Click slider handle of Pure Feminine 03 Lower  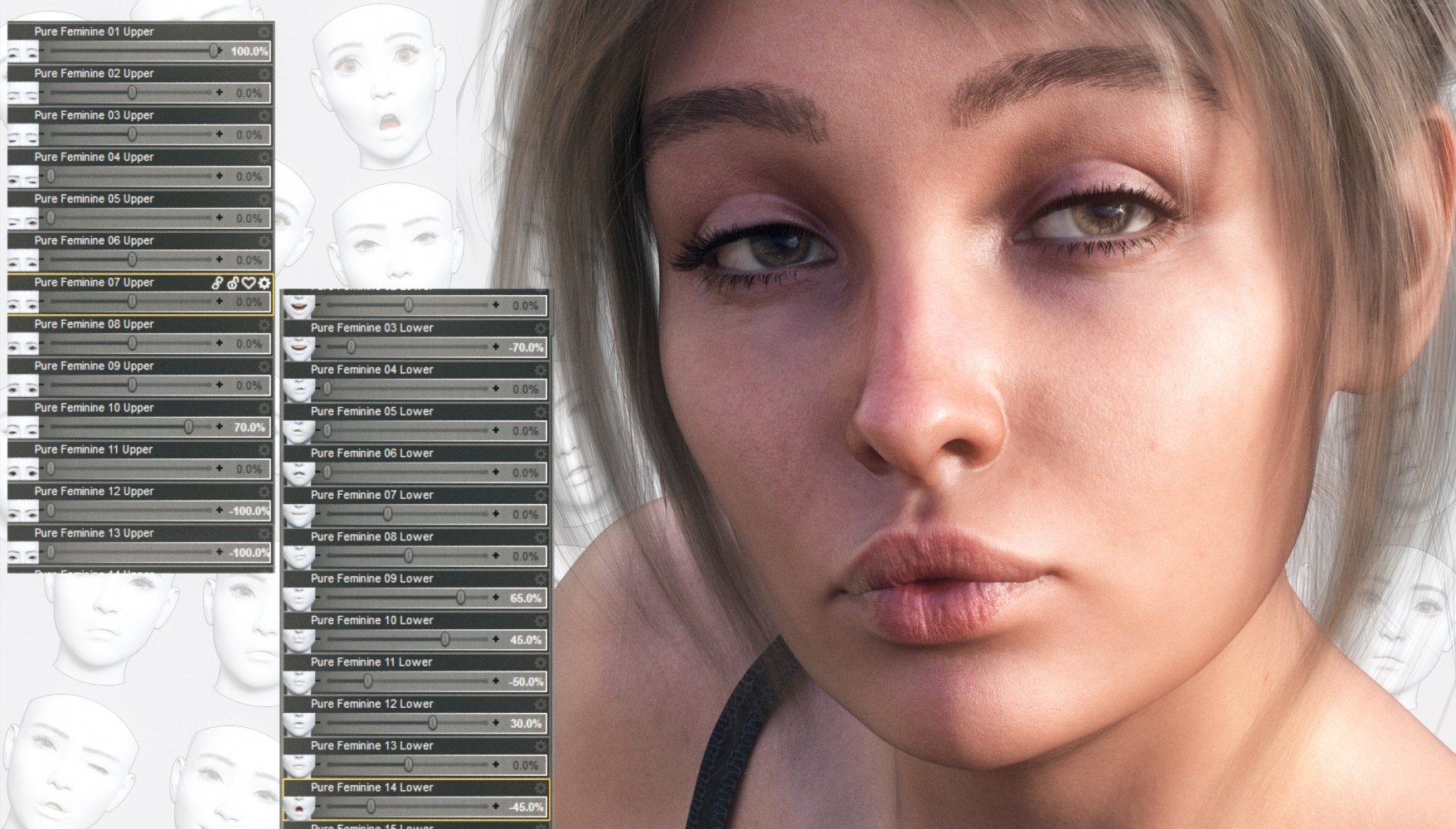coord(351,347)
